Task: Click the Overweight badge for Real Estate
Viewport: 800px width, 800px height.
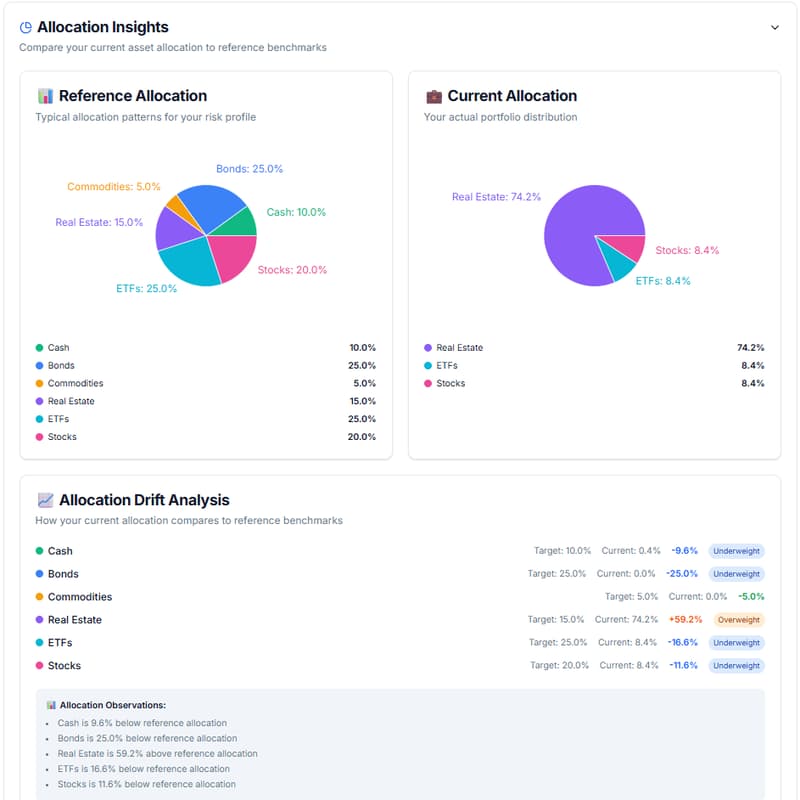Action: pyautogui.click(x=739, y=620)
